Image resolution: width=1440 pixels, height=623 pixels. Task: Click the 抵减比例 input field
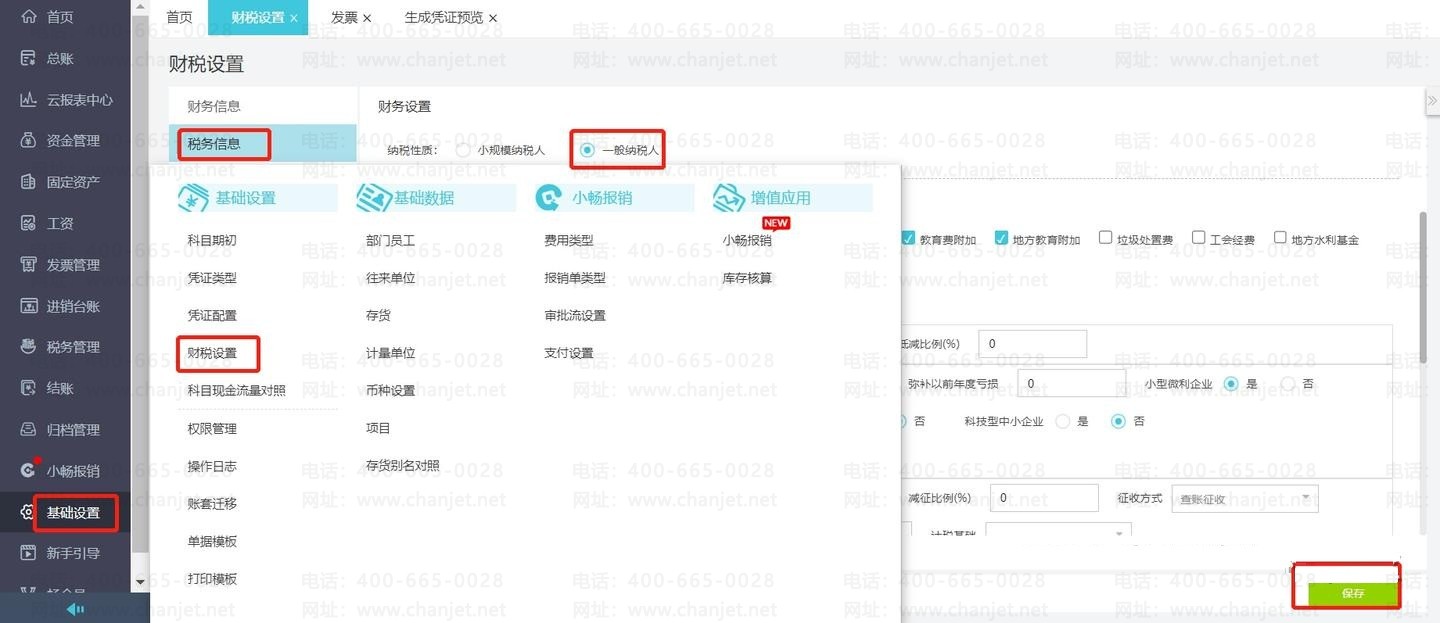[1032, 344]
